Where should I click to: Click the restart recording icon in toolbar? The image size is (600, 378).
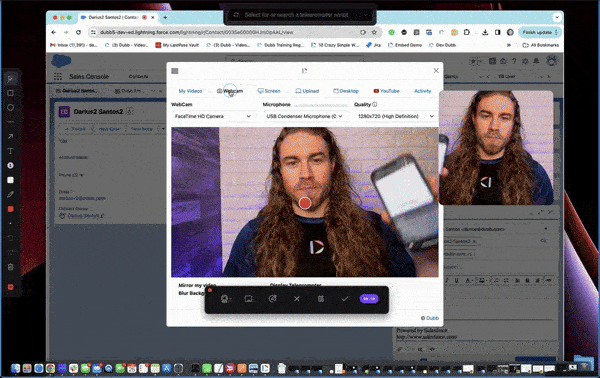click(x=272, y=299)
